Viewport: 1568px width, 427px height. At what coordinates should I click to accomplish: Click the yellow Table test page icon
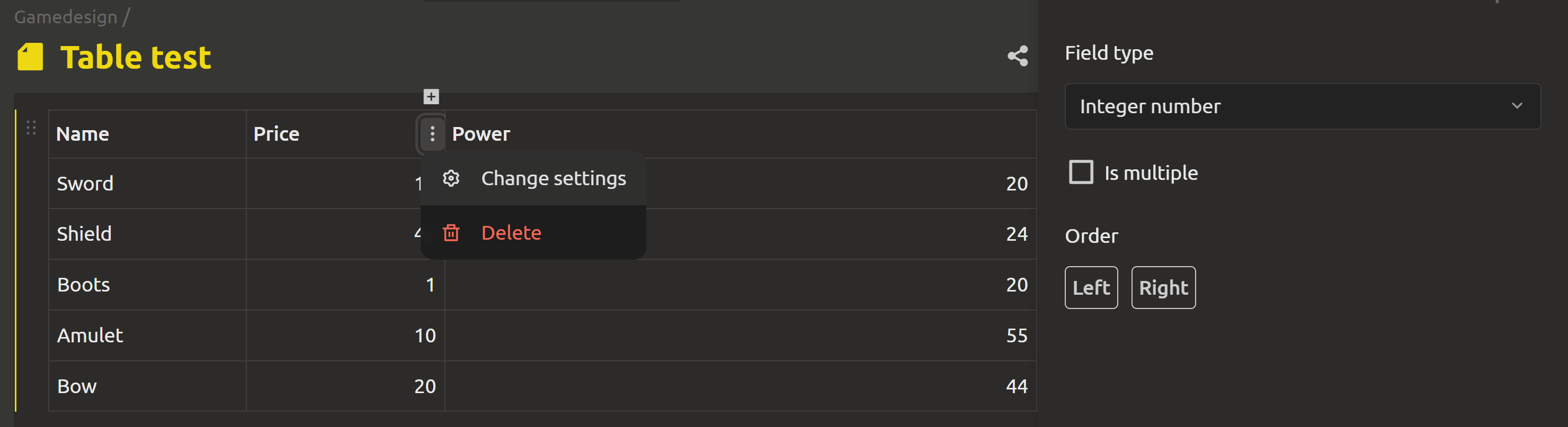[30, 57]
